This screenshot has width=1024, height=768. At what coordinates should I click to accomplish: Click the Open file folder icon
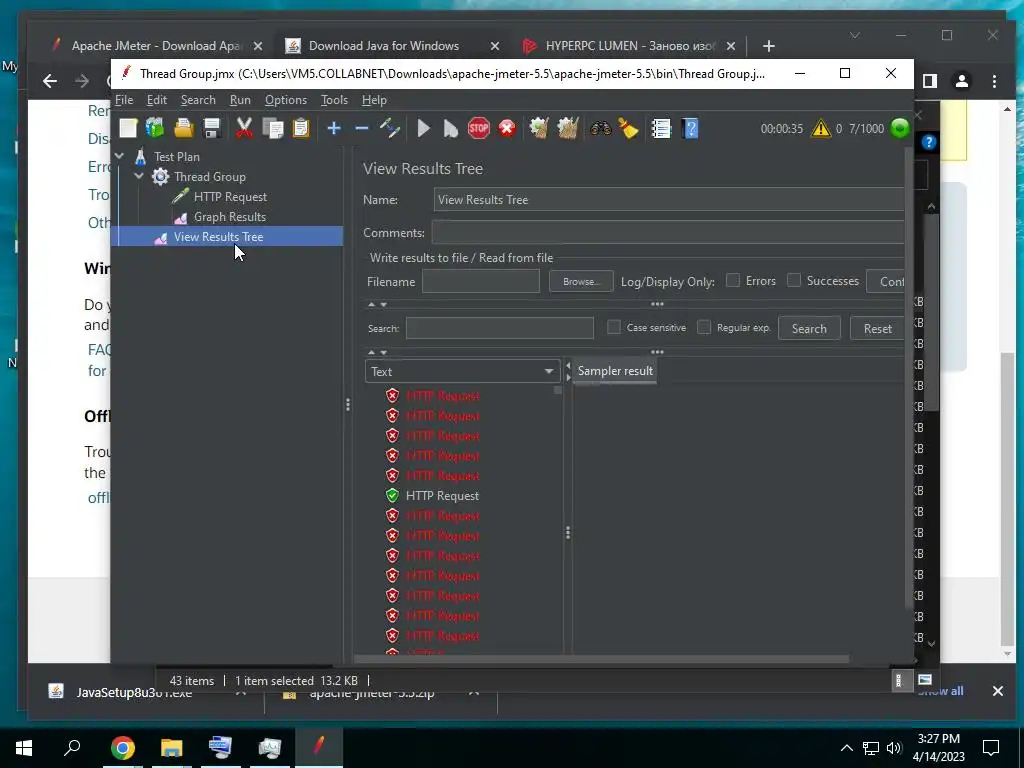pyautogui.click(x=184, y=128)
